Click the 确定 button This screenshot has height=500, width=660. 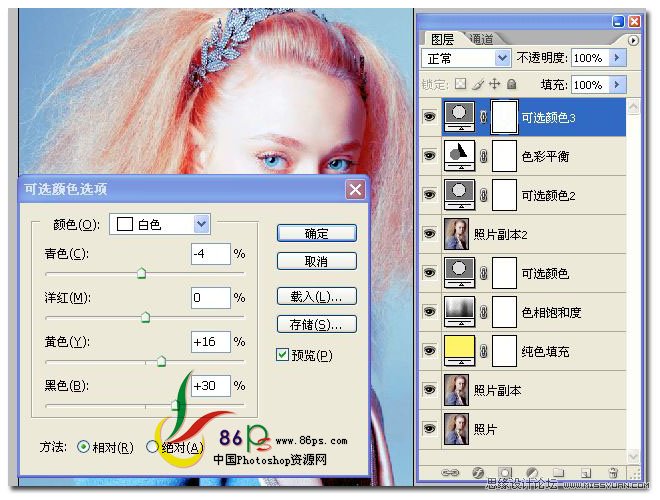[317, 233]
